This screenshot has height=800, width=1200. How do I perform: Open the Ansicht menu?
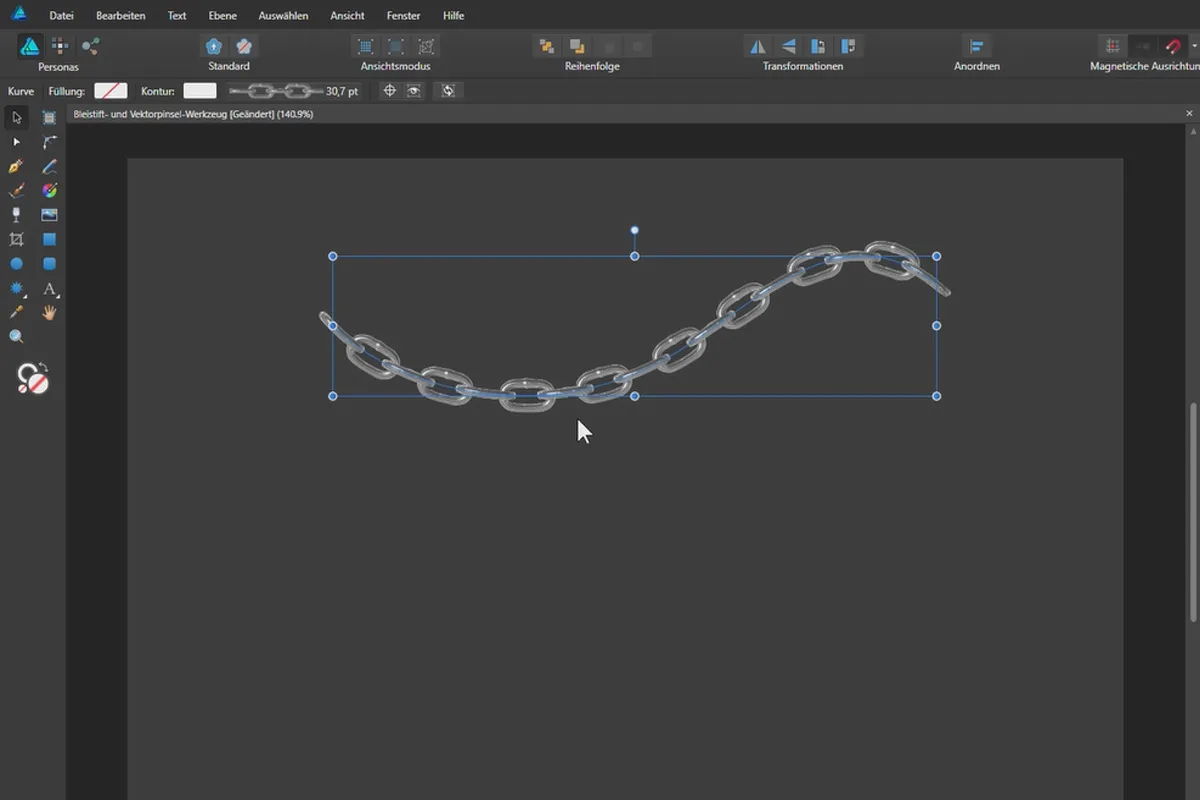coord(347,16)
